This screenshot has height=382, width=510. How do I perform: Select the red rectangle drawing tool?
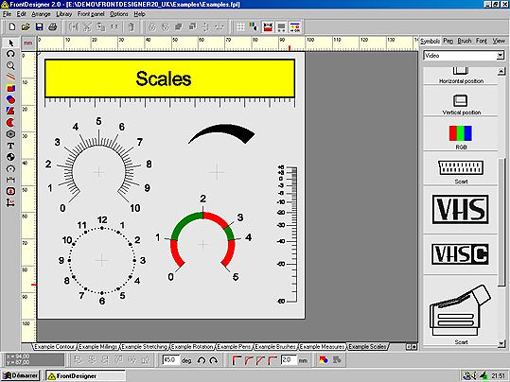pos(11,88)
